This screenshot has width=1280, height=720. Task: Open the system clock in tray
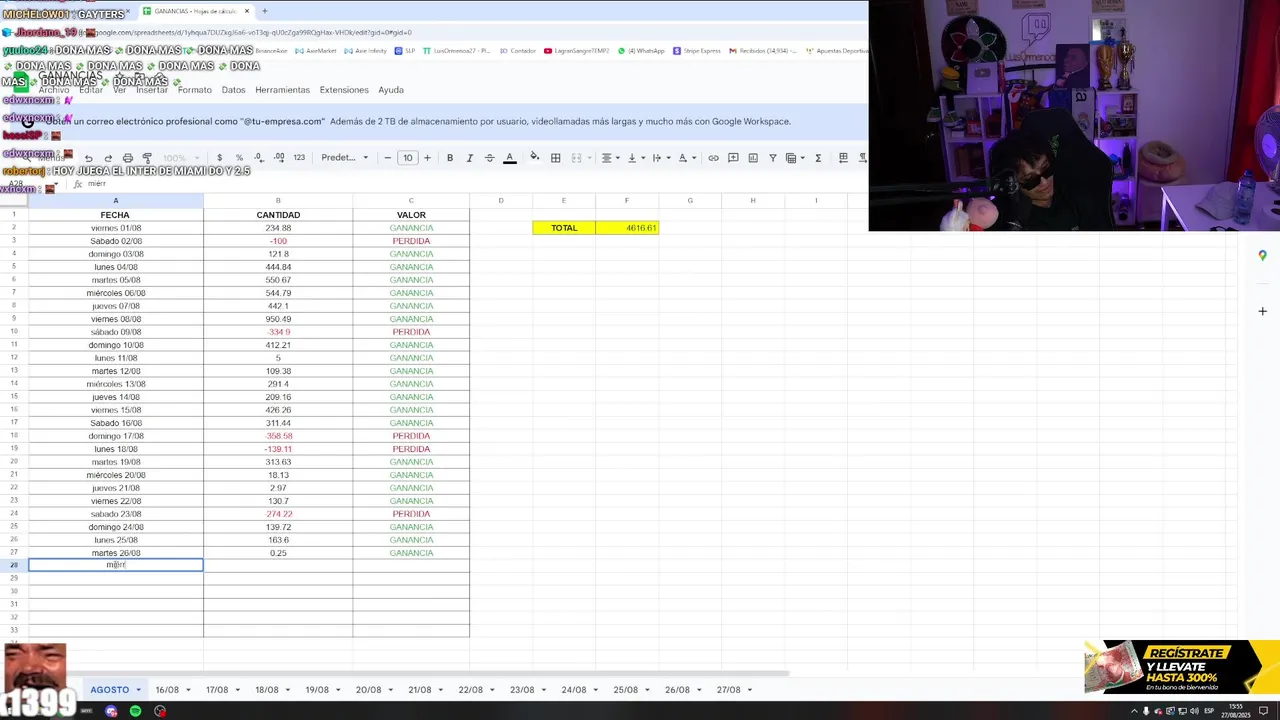point(1237,711)
